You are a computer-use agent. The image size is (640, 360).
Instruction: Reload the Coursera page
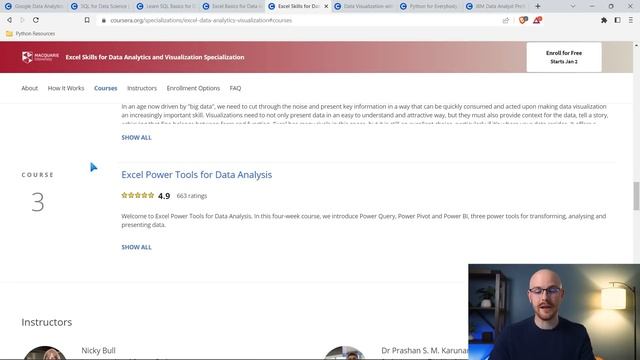[36, 20]
